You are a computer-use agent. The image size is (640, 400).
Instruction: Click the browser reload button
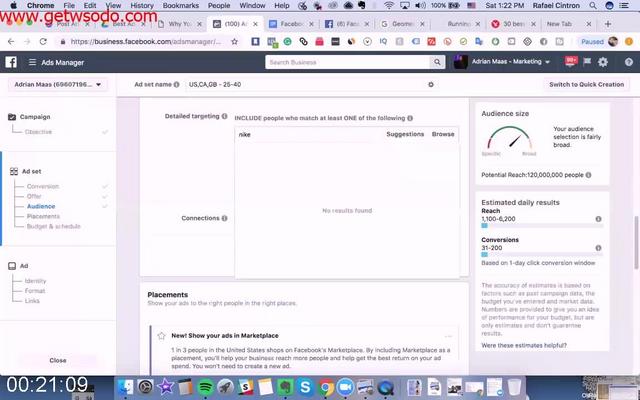(43, 41)
